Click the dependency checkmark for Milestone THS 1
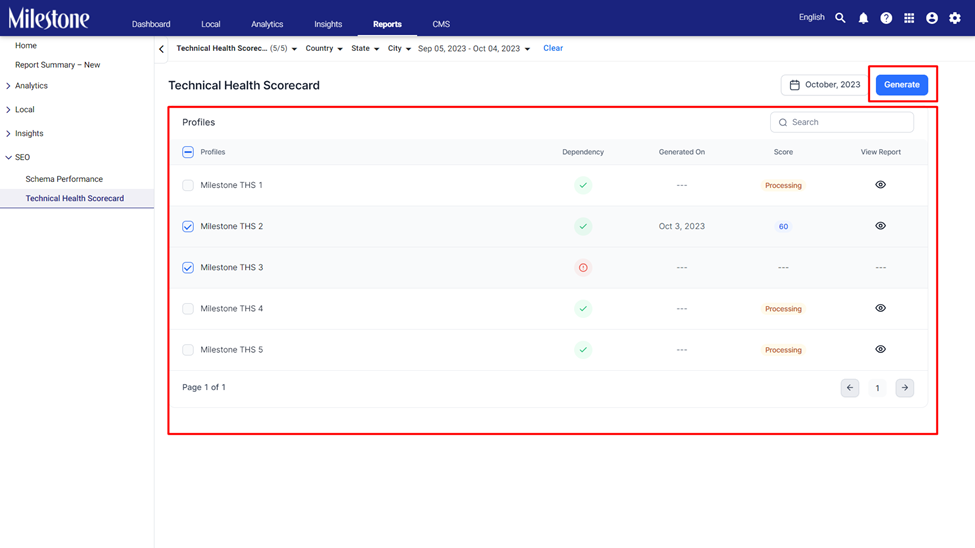975x548 pixels. [583, 185]
